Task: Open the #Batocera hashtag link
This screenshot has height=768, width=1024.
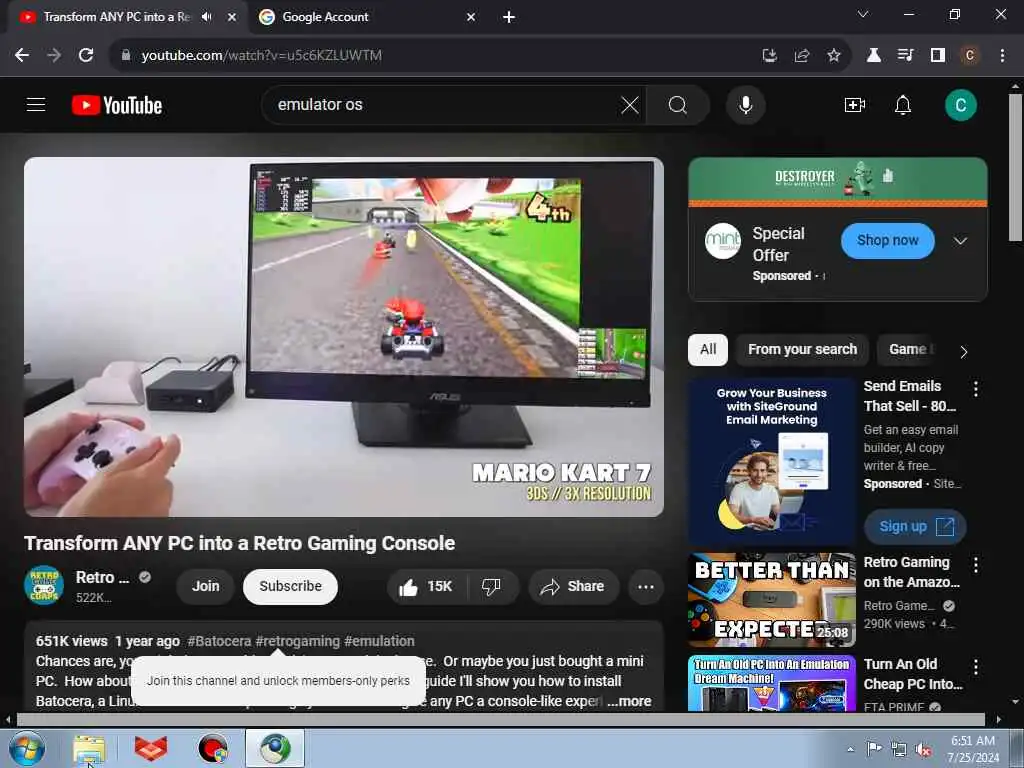Action: click(x=219, y=641)
